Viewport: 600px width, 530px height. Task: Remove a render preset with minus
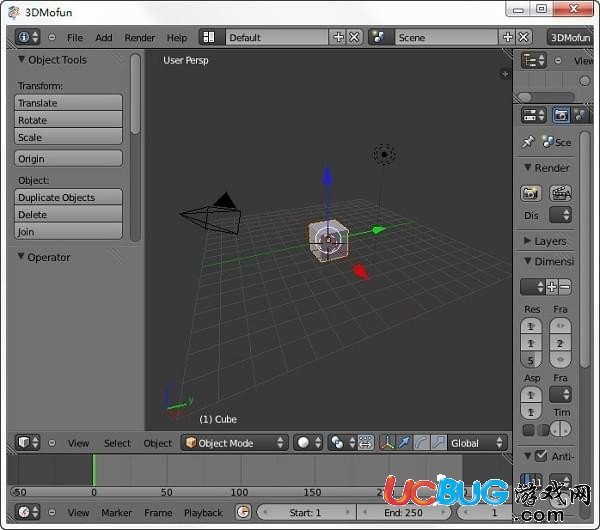coord(565,287)
